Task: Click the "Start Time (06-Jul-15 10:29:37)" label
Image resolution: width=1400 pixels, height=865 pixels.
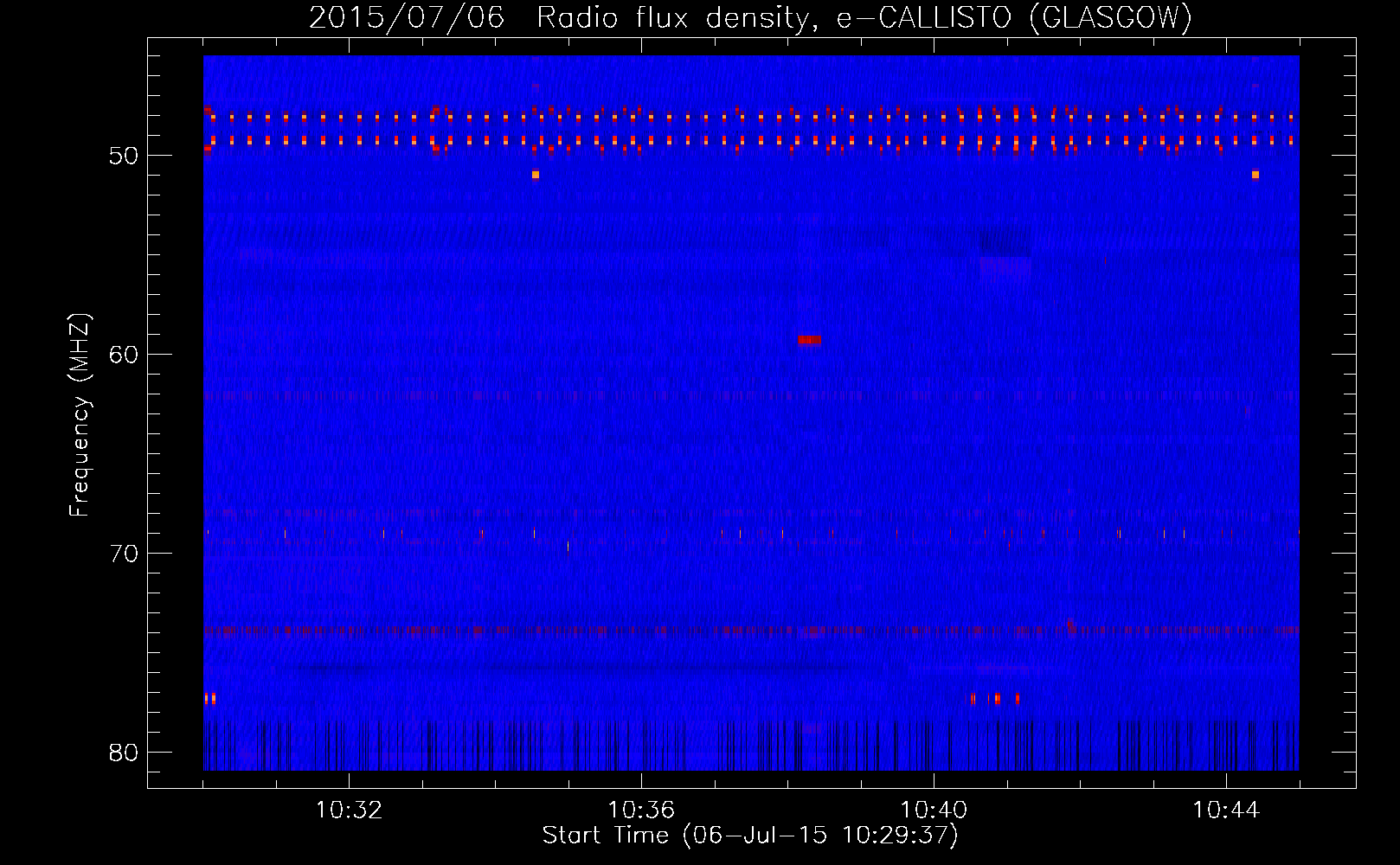Action: (750, 836)
